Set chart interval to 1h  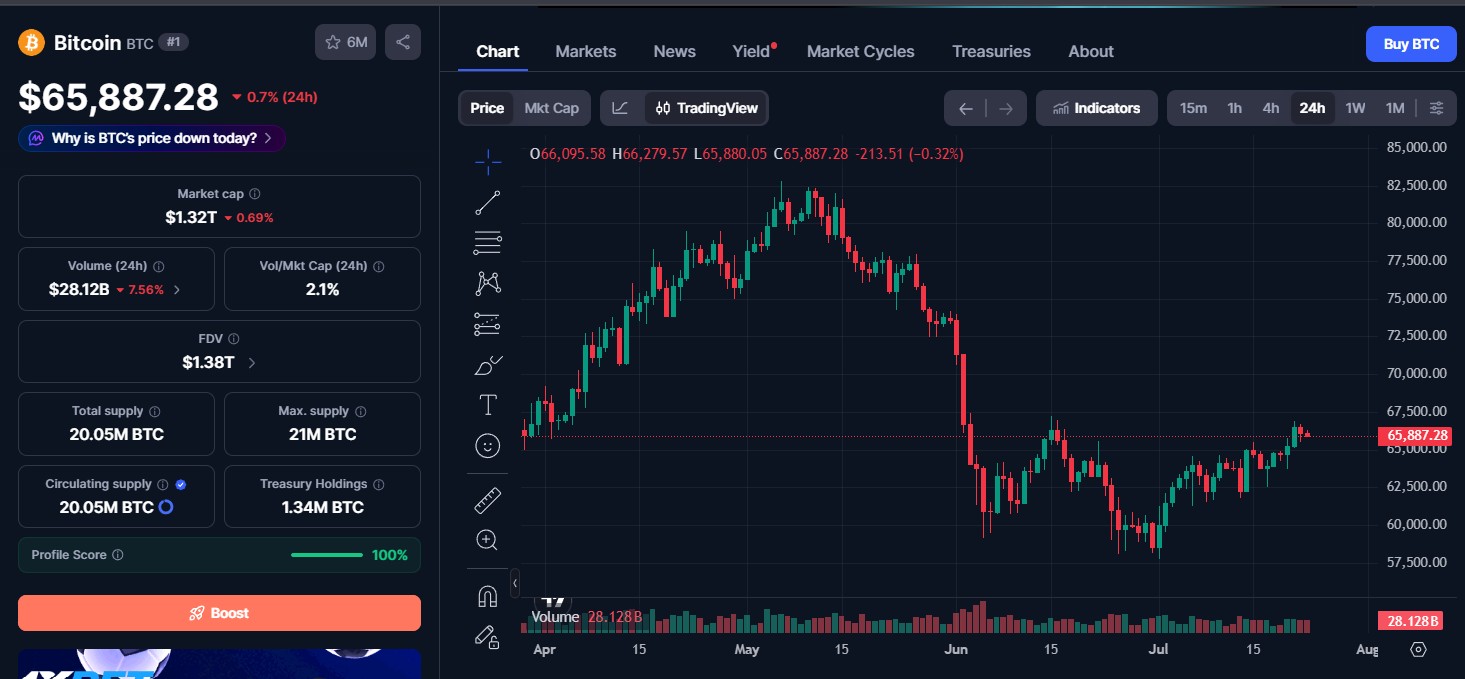click(1235, 108)
